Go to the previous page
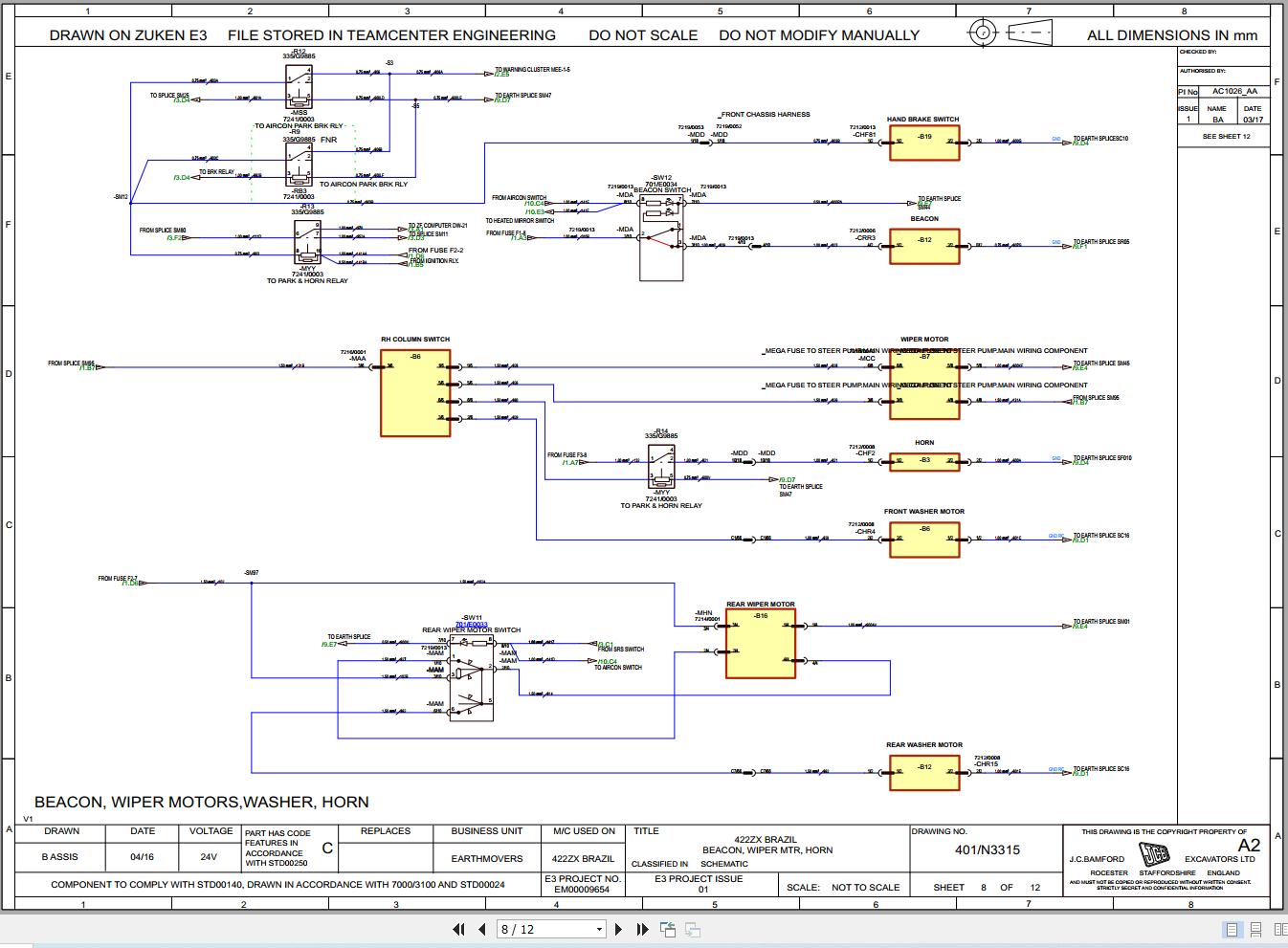Image resolution: width=1288 pixels, height=948 pixels. [x=481, y=929]
